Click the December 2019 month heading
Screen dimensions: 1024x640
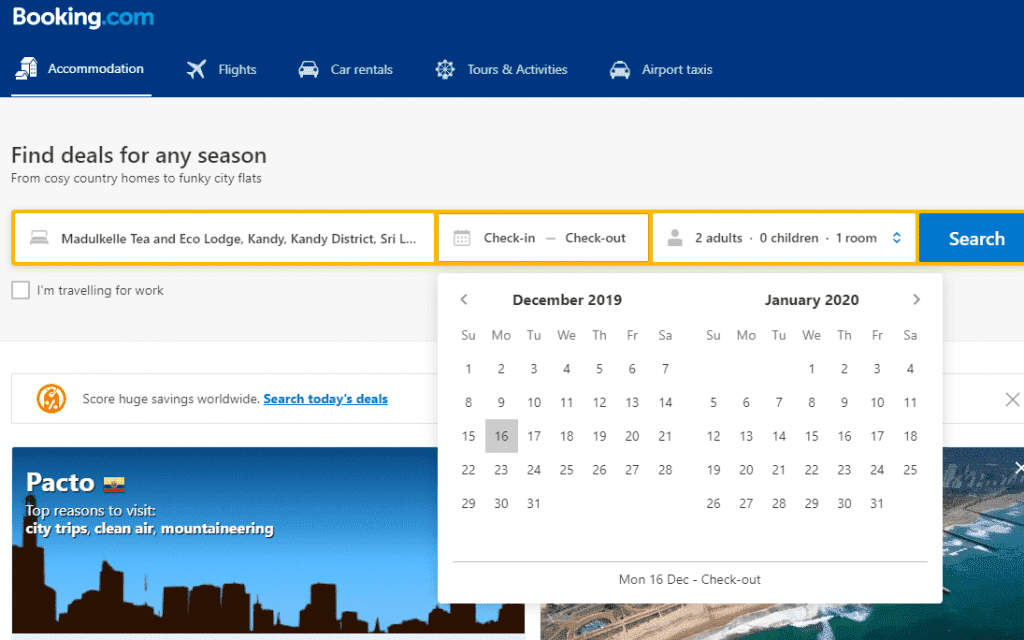click(x=567, y=300)
